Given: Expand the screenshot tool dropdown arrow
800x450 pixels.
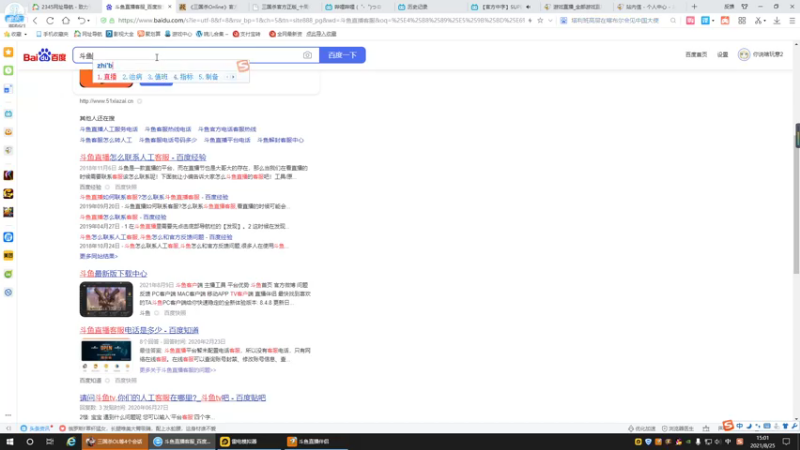Looking at the screenshot, I should click(764, 21).
